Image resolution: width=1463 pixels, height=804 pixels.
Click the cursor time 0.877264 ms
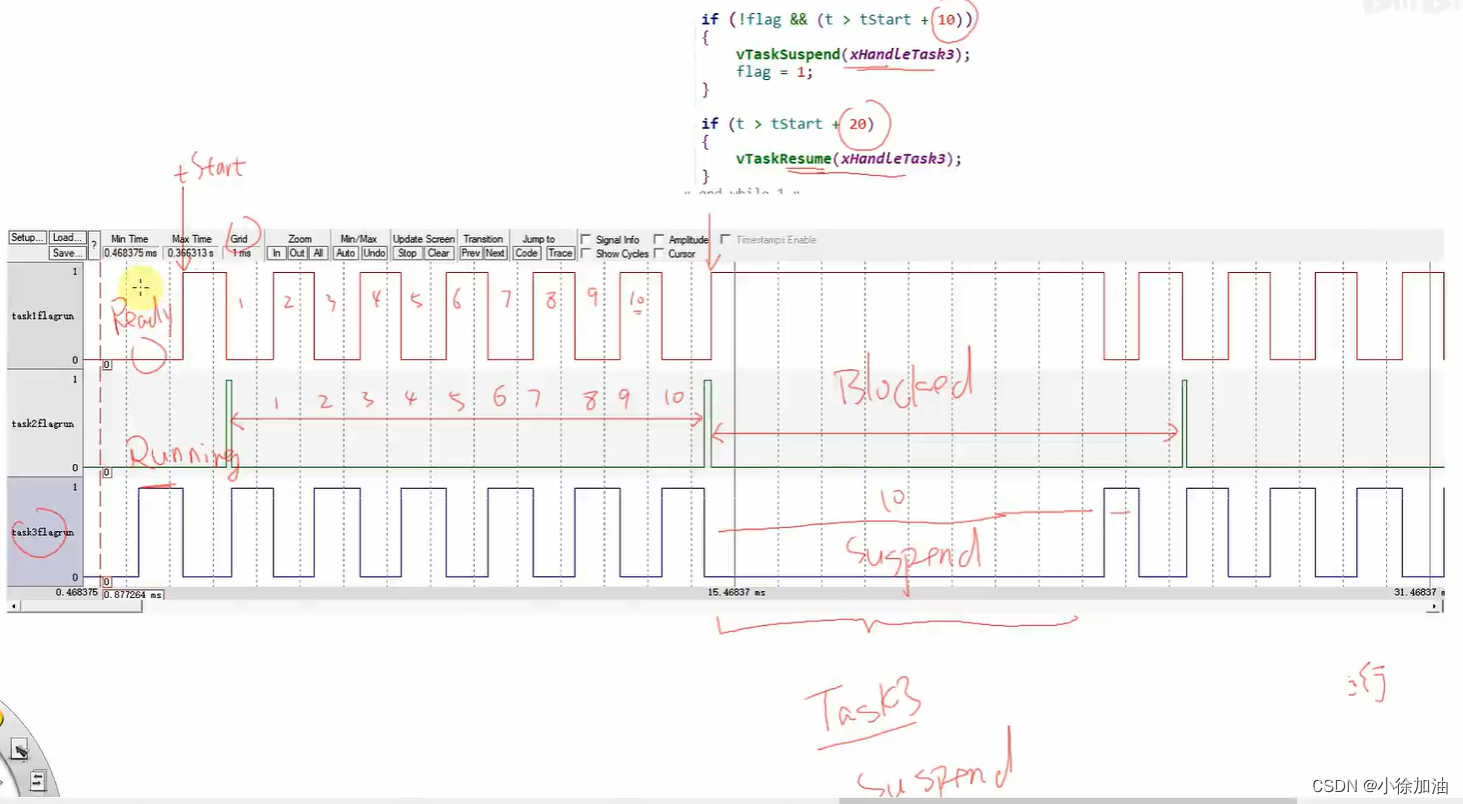[x=133, y=594]
